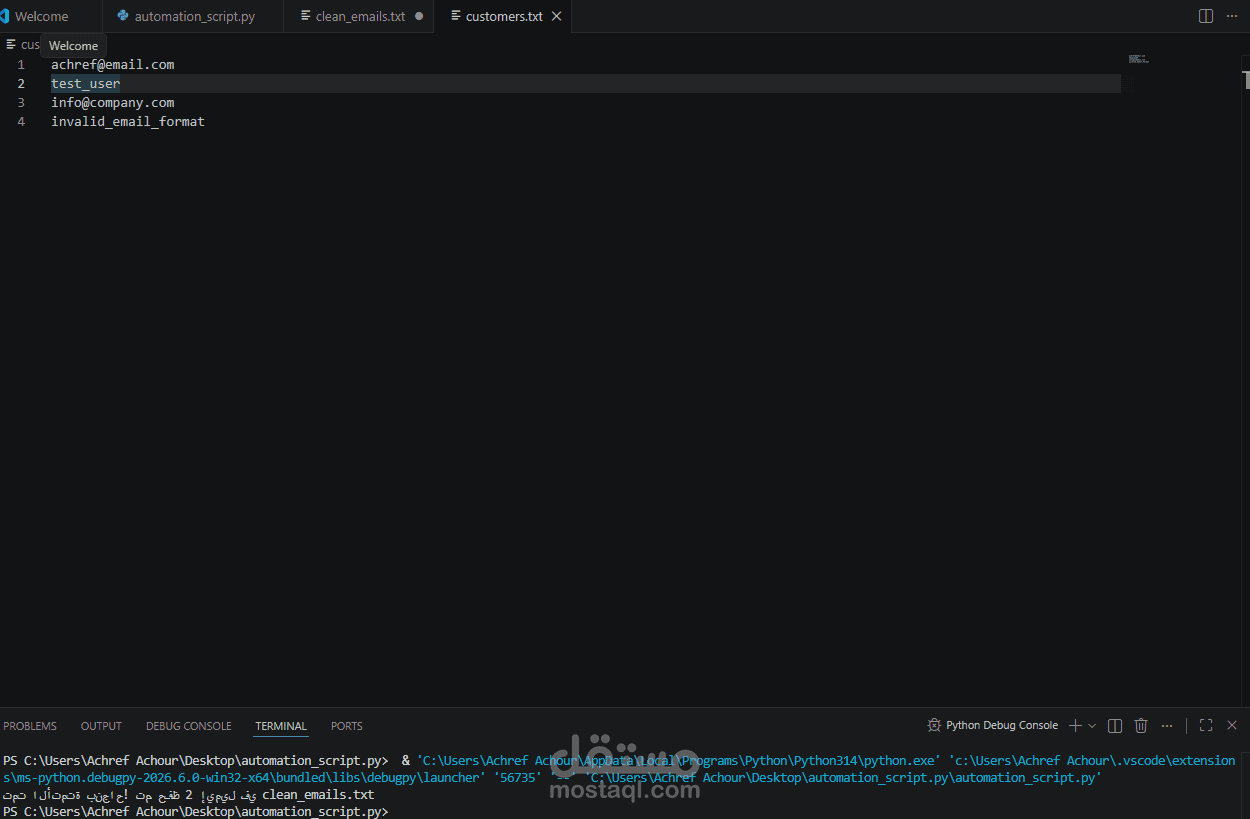Switch to the DEBUG CONSOLE tab

189,726
